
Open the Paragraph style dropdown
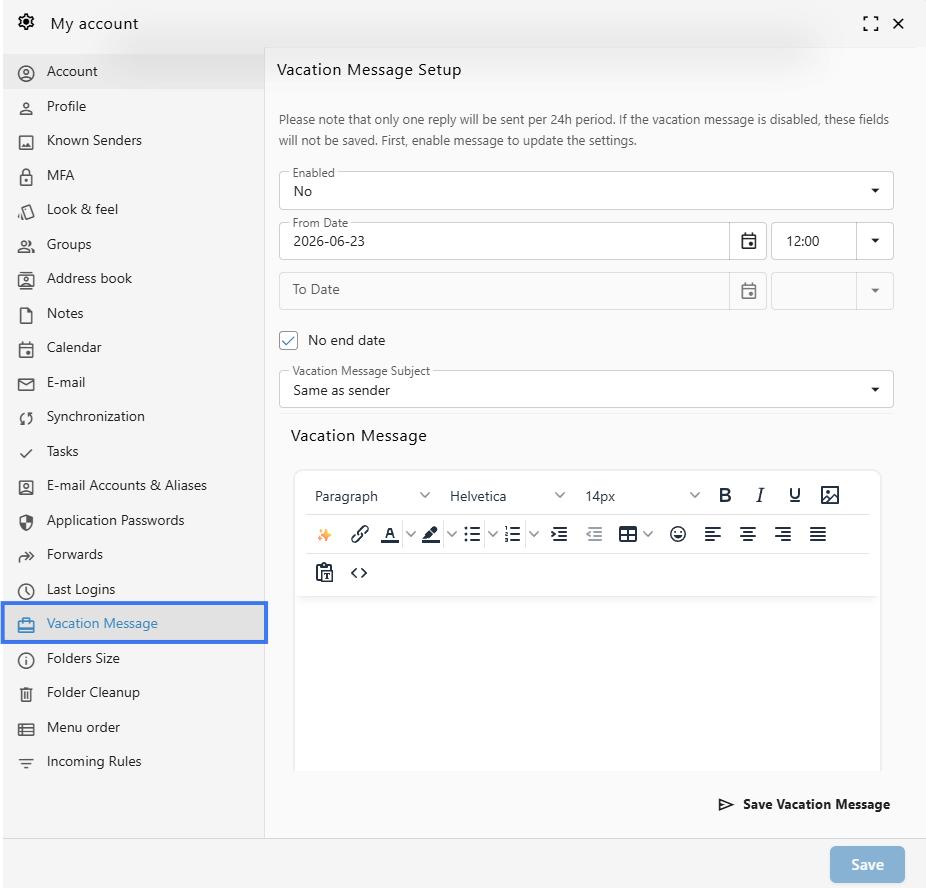tap(372, 496)
